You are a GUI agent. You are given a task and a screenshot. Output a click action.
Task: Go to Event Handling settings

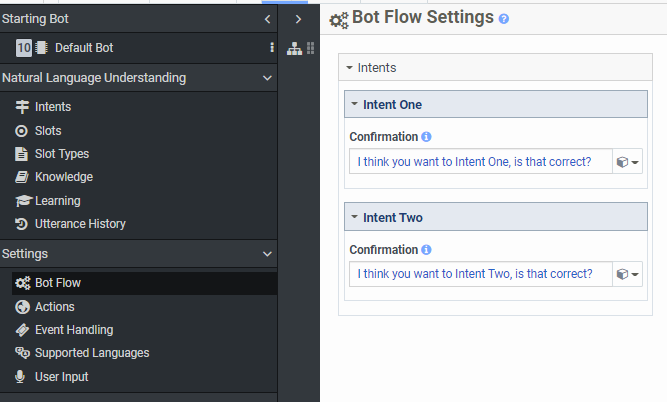point(74,330)
